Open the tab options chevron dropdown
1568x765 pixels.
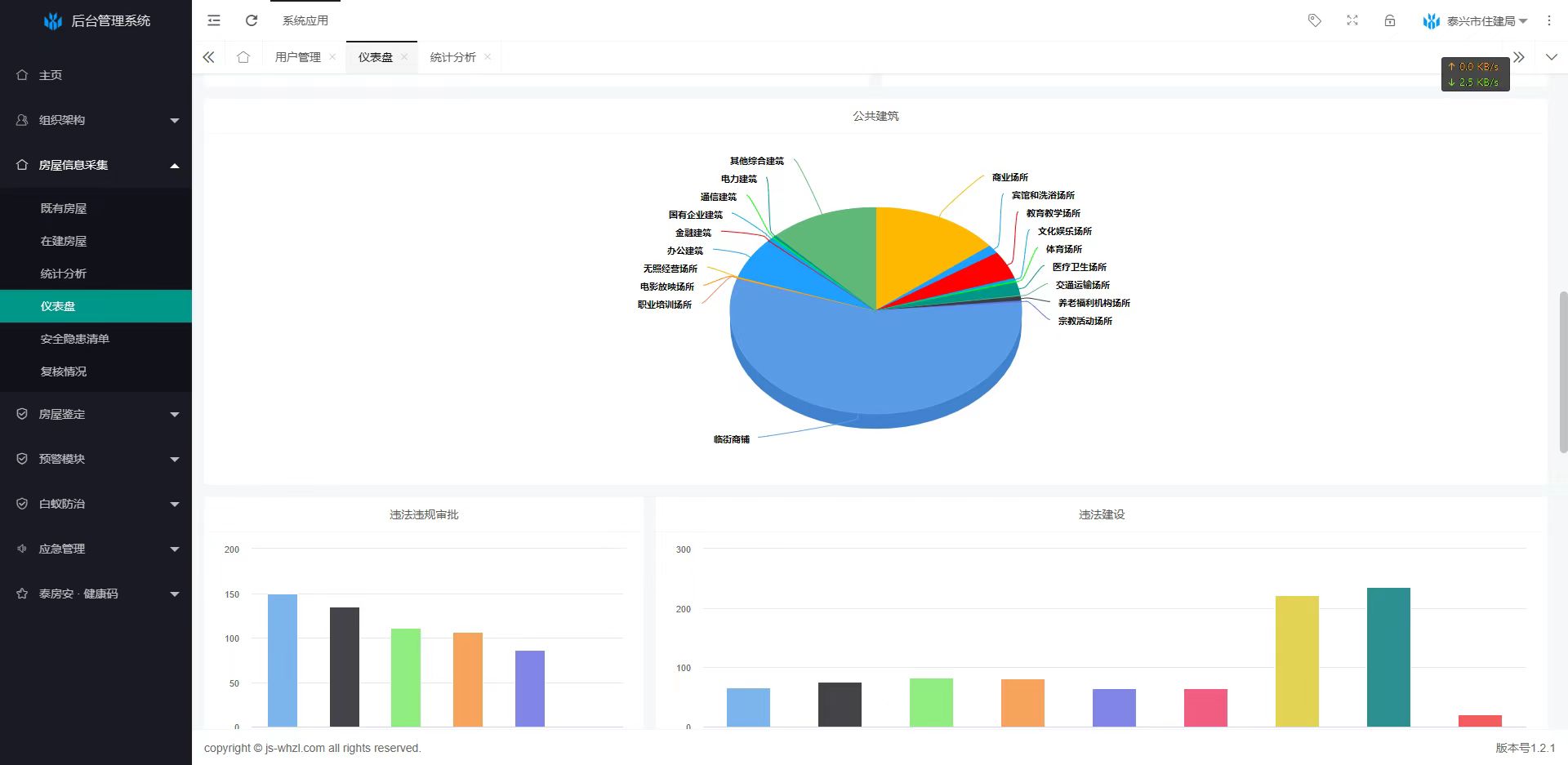coord(1551,57)
